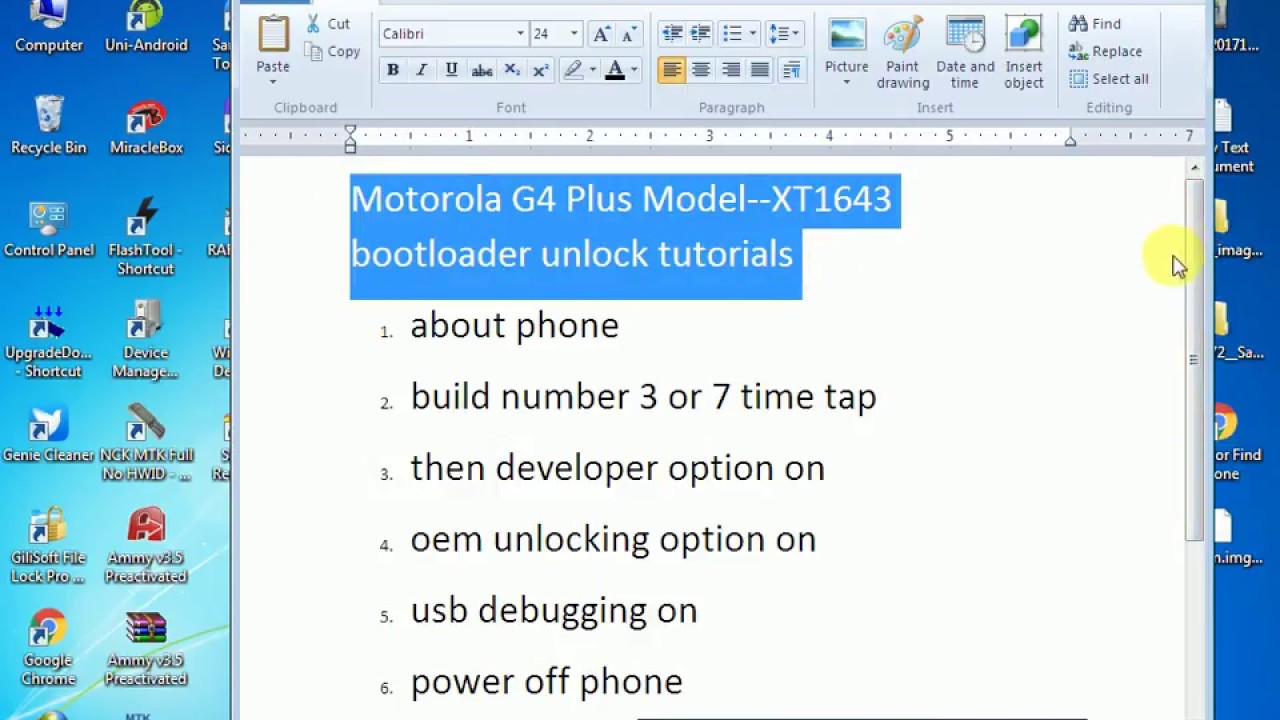Align text left
This screenshot has width=1280, height=720.
(x=672, y=70)
